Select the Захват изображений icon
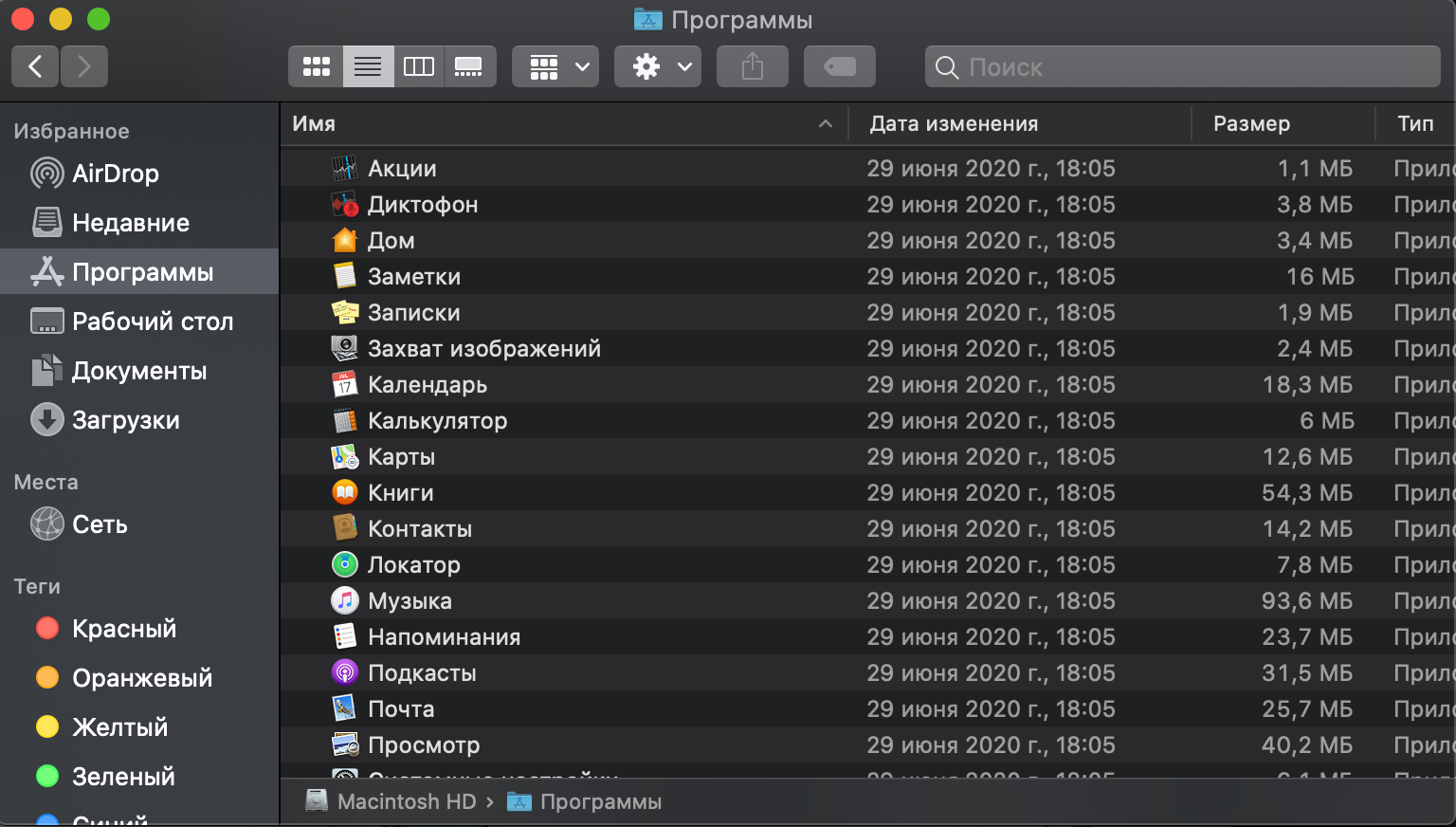1456x827 pixels. point(344,349)
